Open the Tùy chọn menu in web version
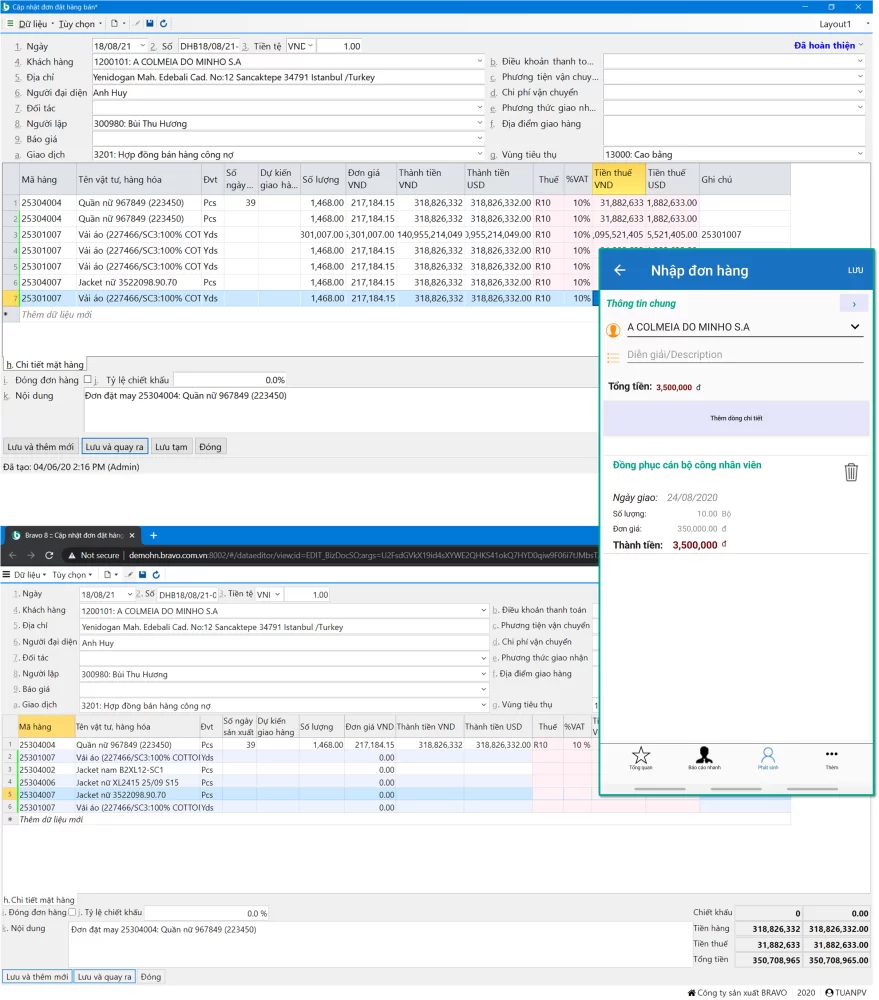The width and height of the screenshot is (879, 1000). [71, 575]
